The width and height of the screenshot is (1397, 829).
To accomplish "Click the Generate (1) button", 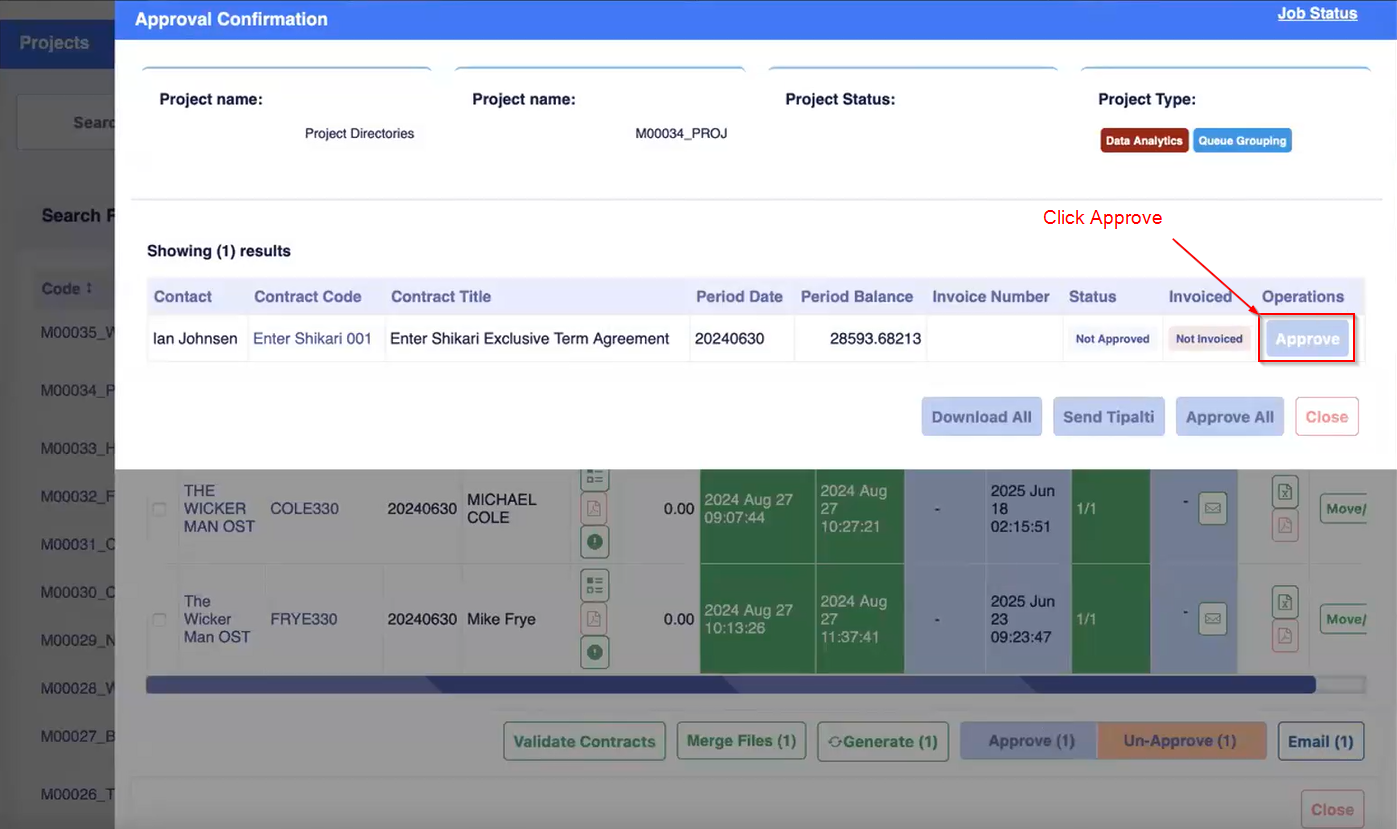I will pyautogui.click(x=882, y=742).
